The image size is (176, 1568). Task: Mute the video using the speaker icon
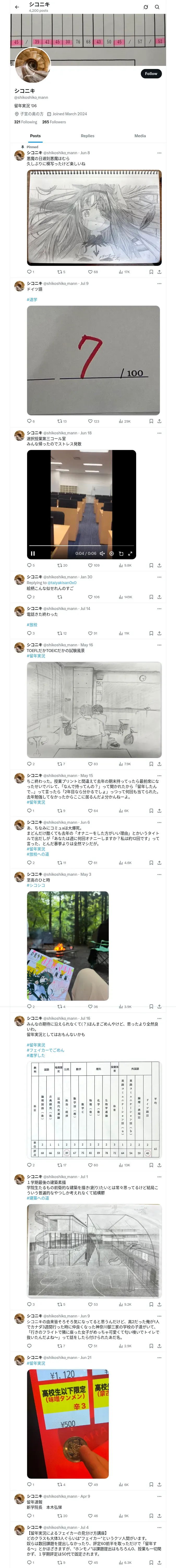point(102,553)
